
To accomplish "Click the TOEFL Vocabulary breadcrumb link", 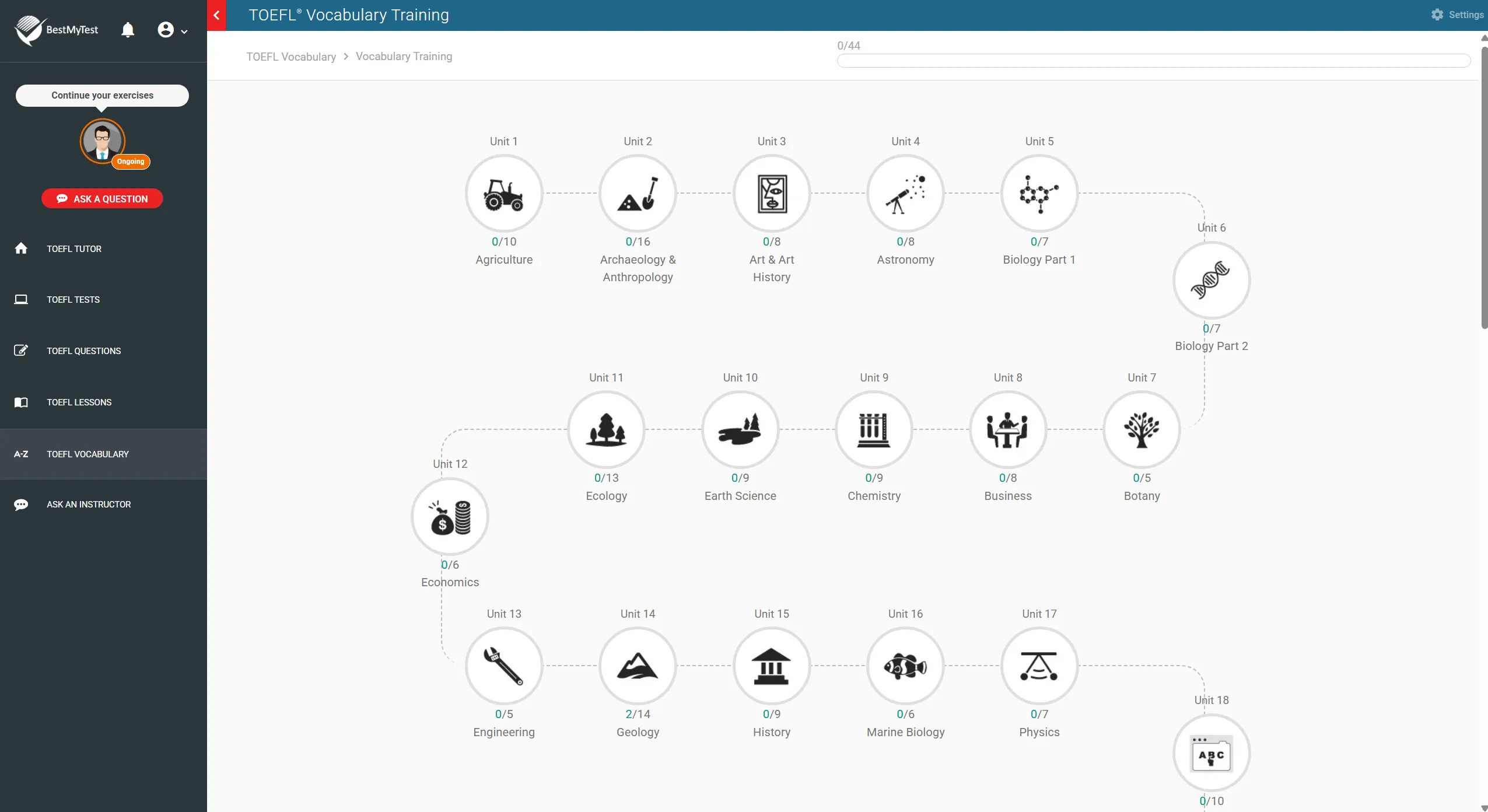I will [291, 57].
